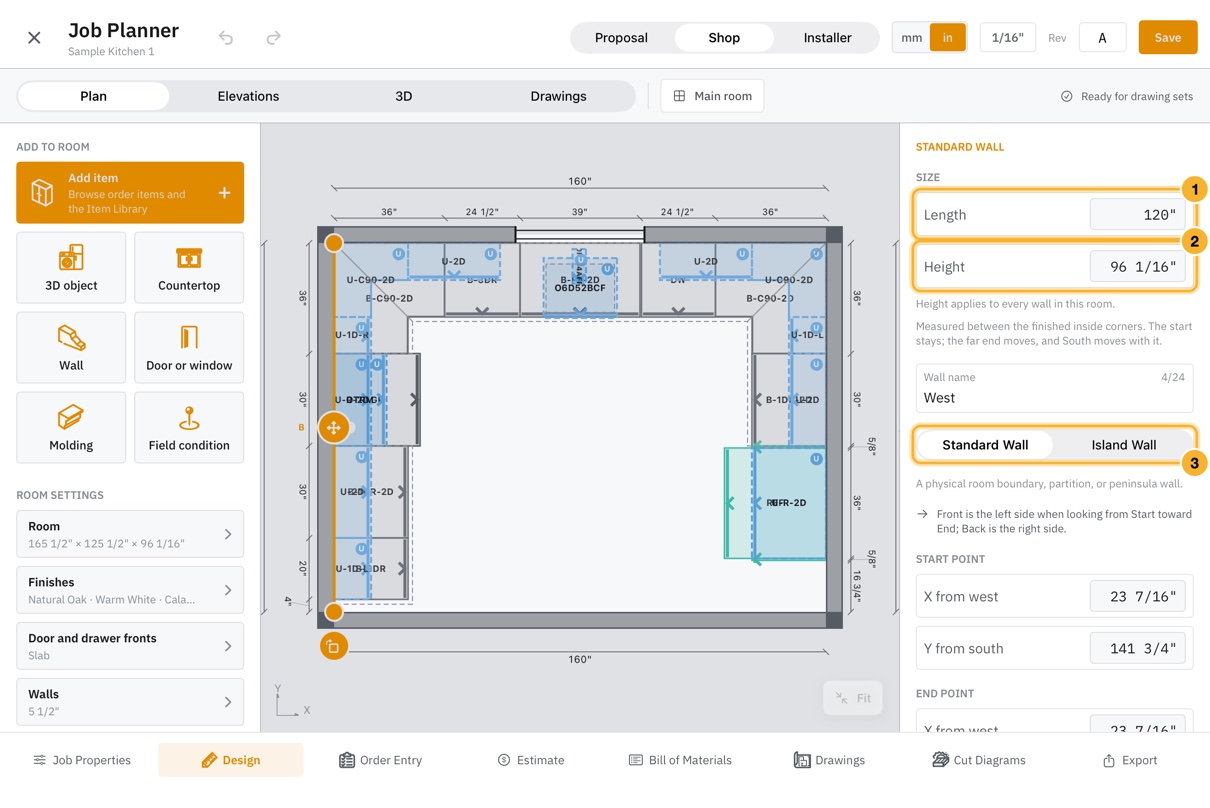Save the job plan
1210x808 pixels.
1167,38
